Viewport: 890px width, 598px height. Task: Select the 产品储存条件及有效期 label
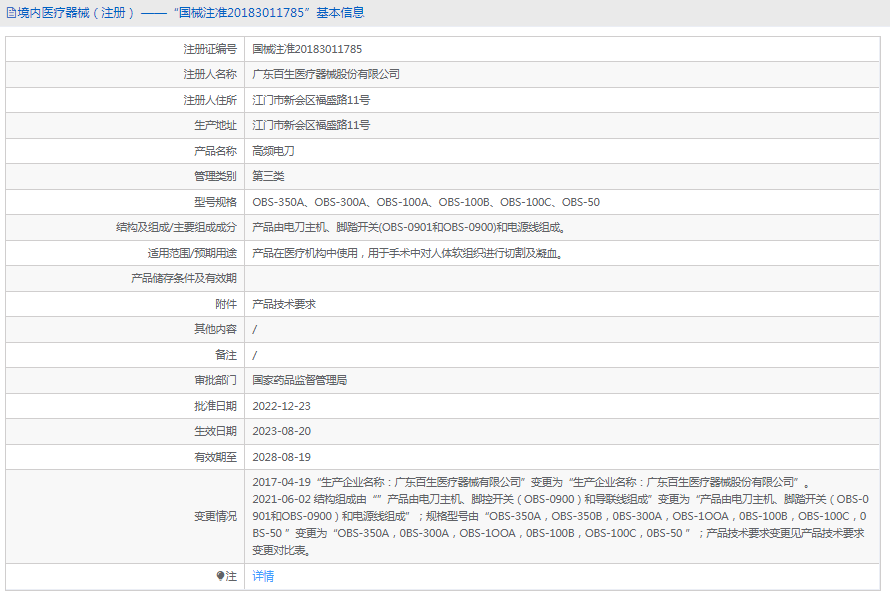click(184, 278)
